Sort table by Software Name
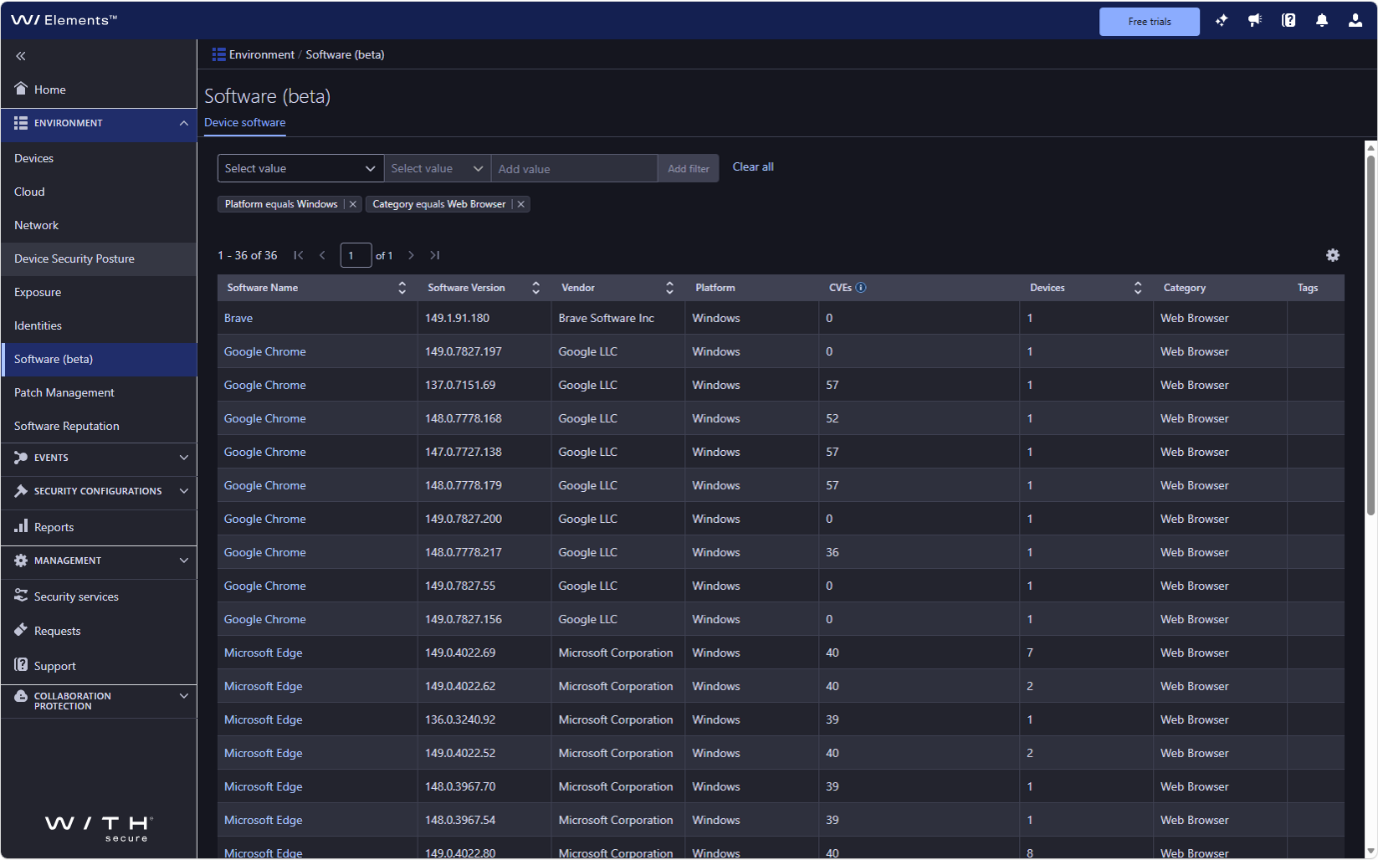This screenshot has width=1378, height=860. click(x=402, y=288)
